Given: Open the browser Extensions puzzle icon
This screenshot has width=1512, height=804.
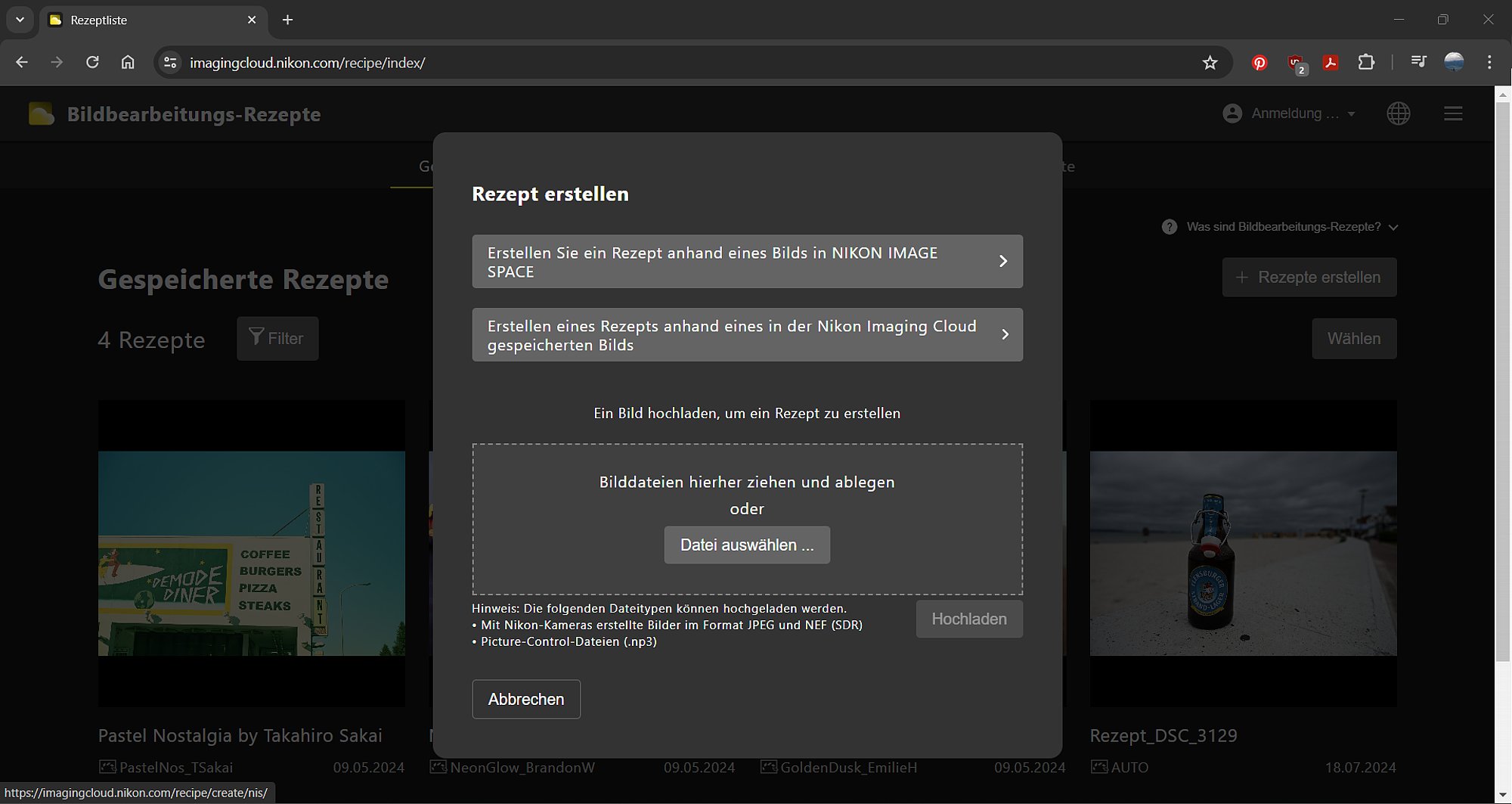Looking at the screenshot, I should pos(1366,63).
